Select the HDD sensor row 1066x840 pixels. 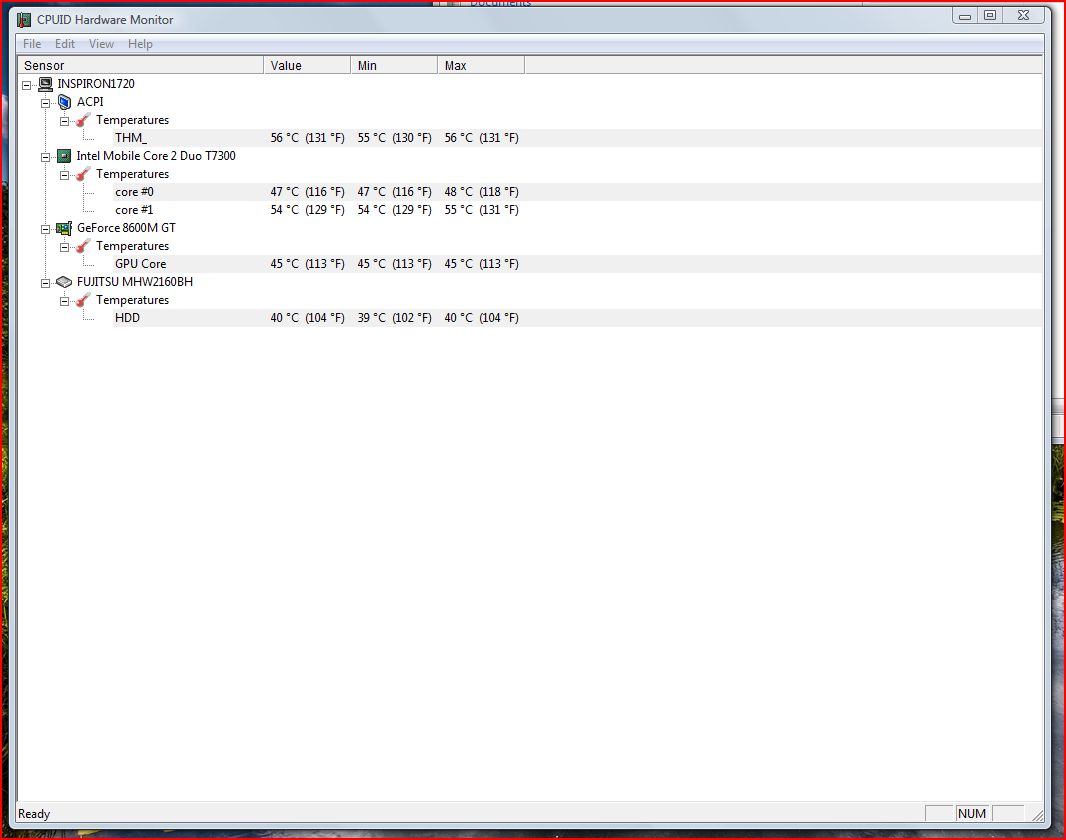[x=577, y=318]
